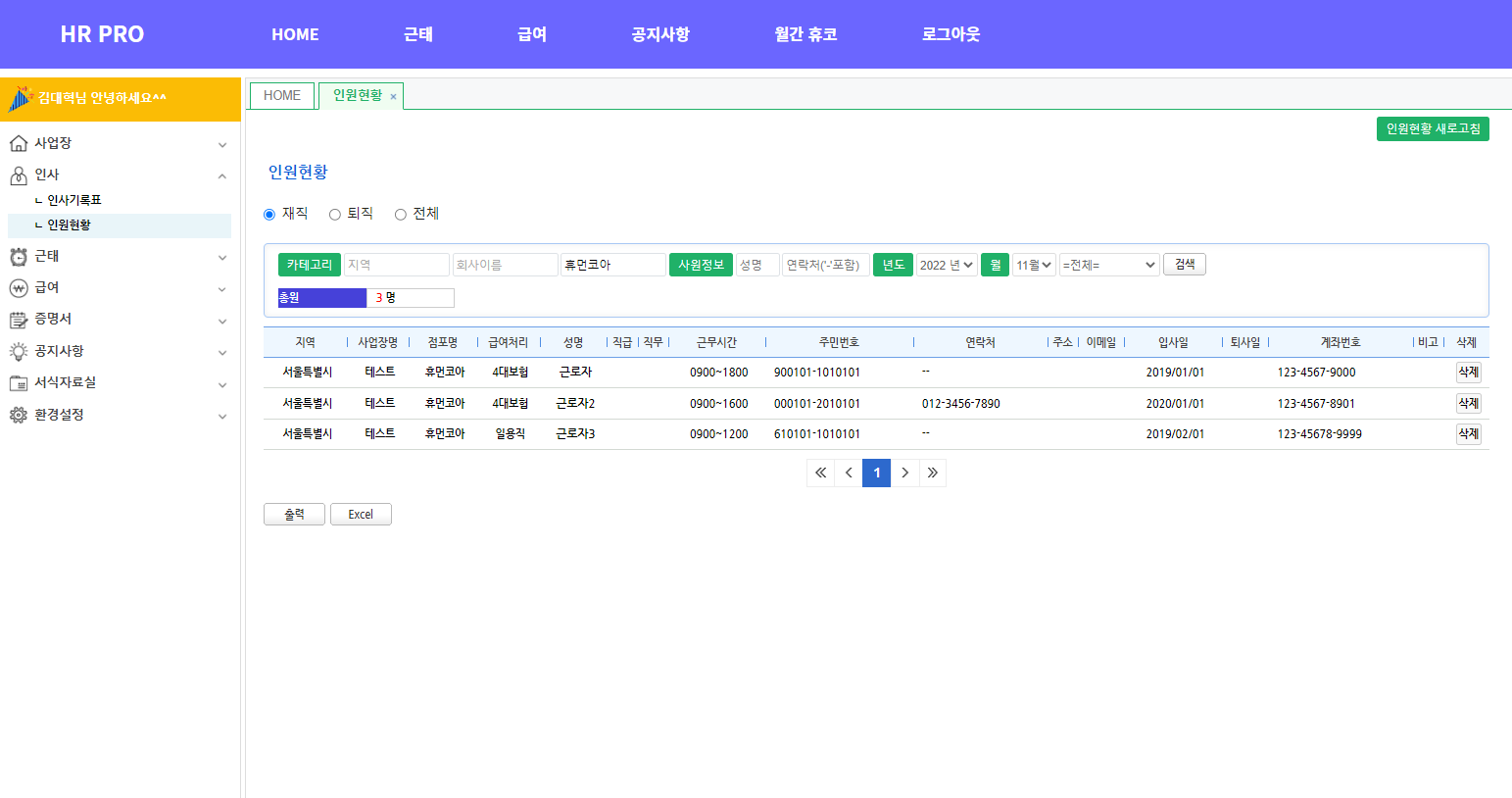Expand the 증명서 sidebar chevron
Screen dimensions: 1512x798
pyautogui.click(x=222, y=322)
